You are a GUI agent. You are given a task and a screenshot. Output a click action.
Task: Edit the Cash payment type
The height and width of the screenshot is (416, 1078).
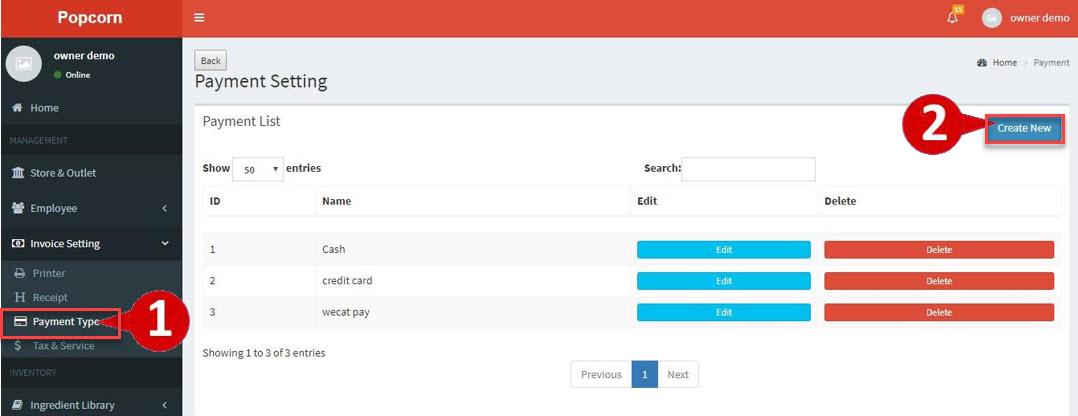[723, 250]
